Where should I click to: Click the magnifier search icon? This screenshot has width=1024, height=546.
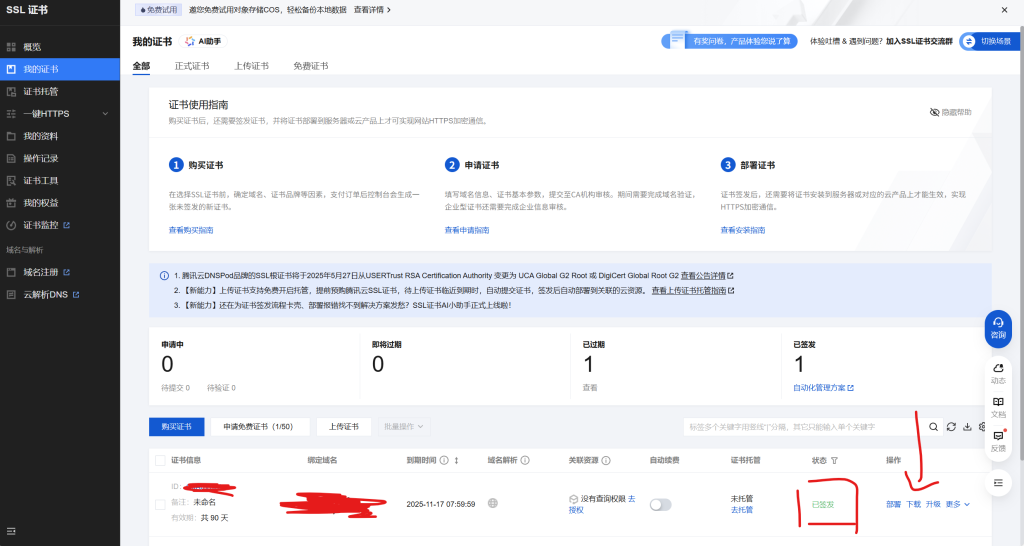pos(933,426)
